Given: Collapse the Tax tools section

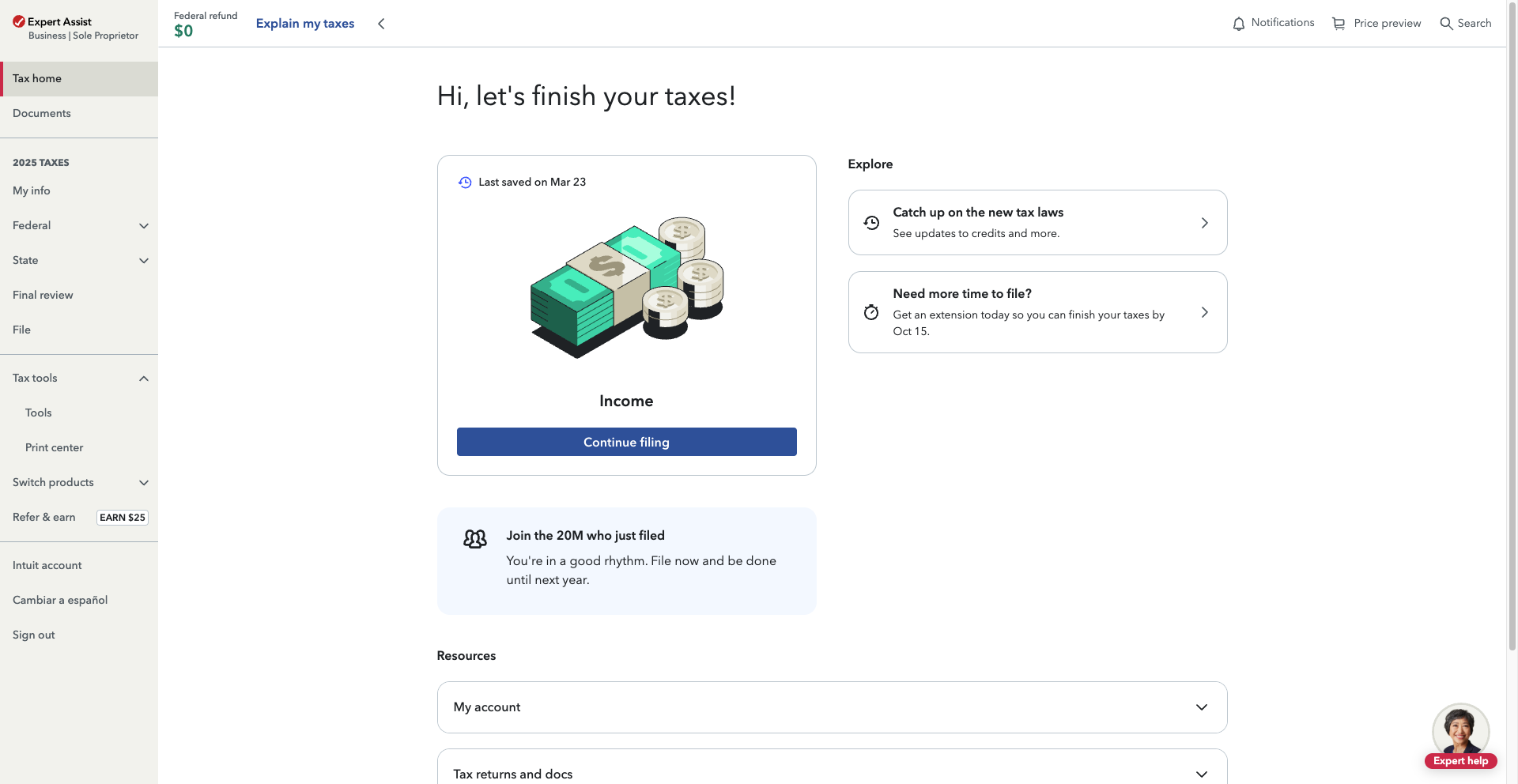Looking at the screenshot, I should [x=144, y=379].
